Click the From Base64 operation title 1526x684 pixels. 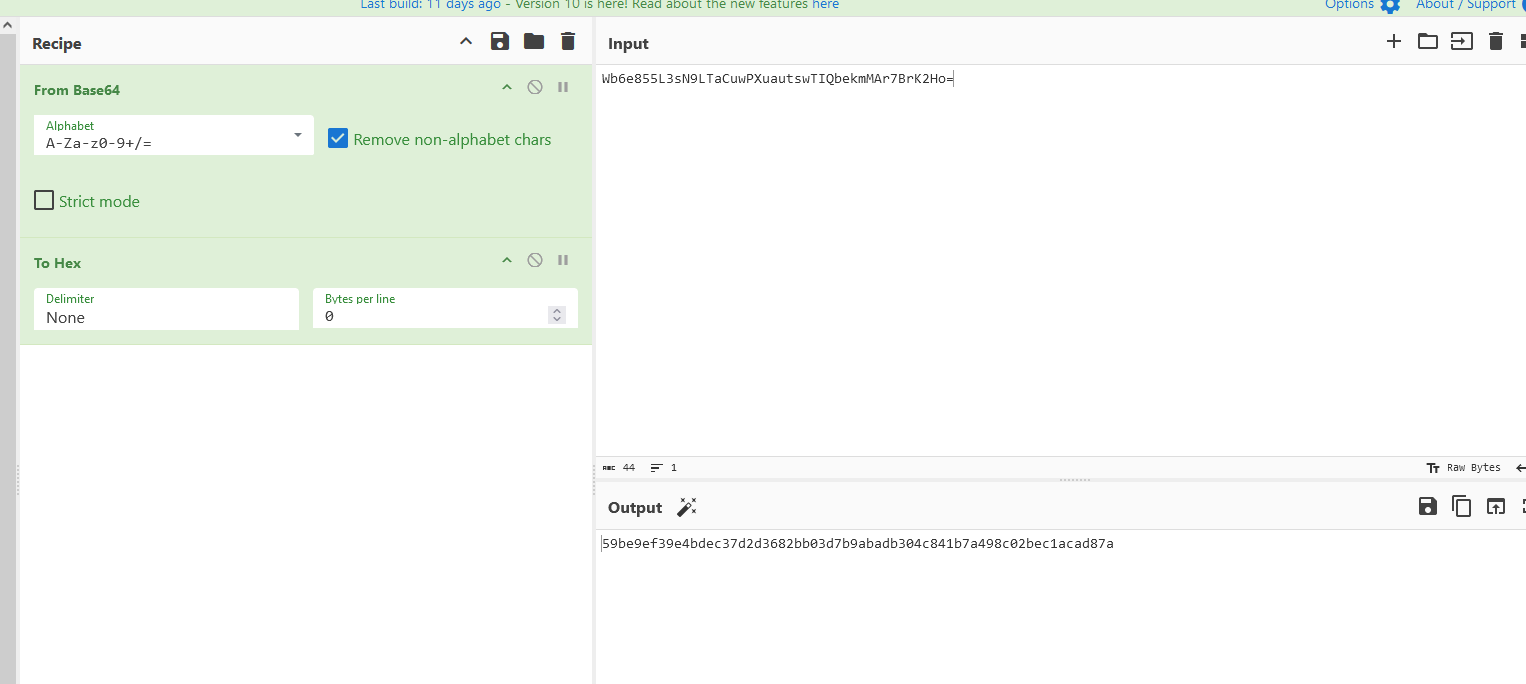tap(77, 90)
